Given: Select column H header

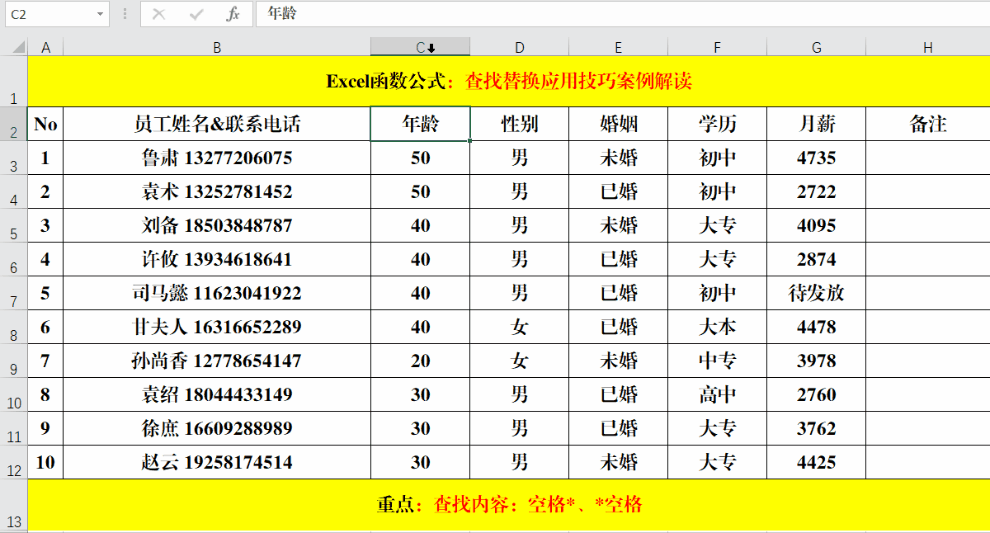Looking at the screenshot, I should click(x=927, y=47).
